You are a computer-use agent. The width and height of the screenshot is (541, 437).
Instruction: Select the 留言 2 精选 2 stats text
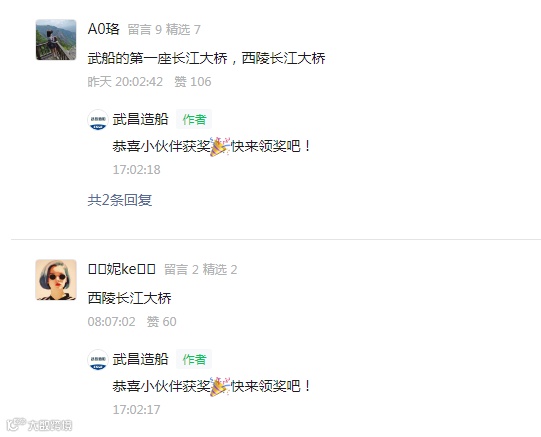[200, 270]
